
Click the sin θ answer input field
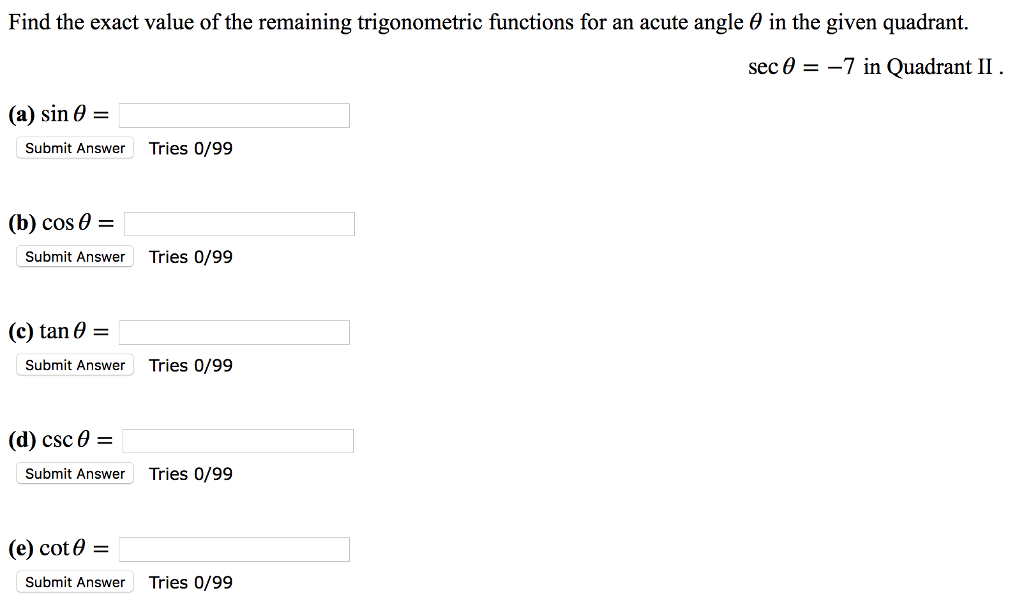point(233,114)
